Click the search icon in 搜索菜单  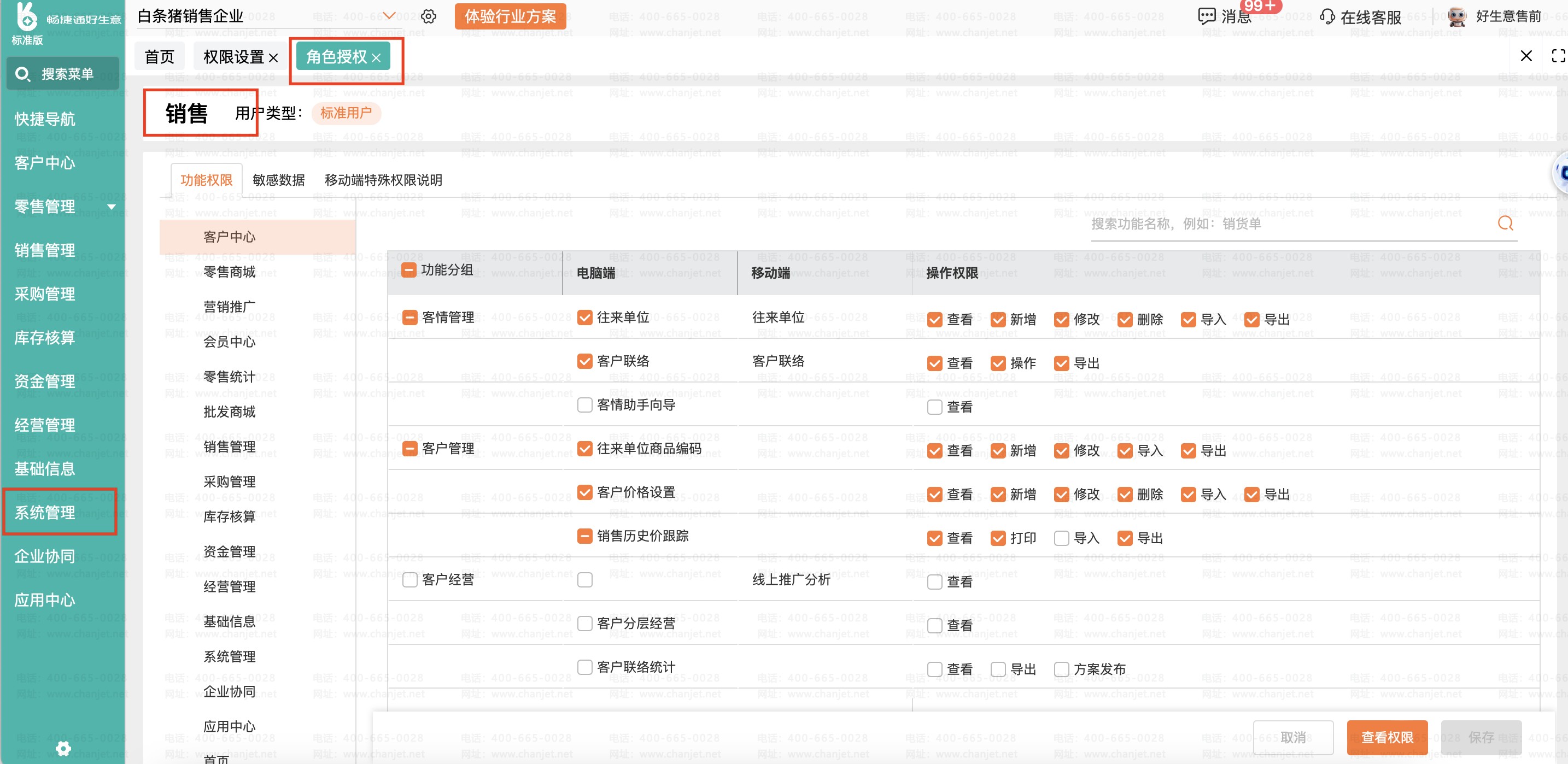coord(22,74)
